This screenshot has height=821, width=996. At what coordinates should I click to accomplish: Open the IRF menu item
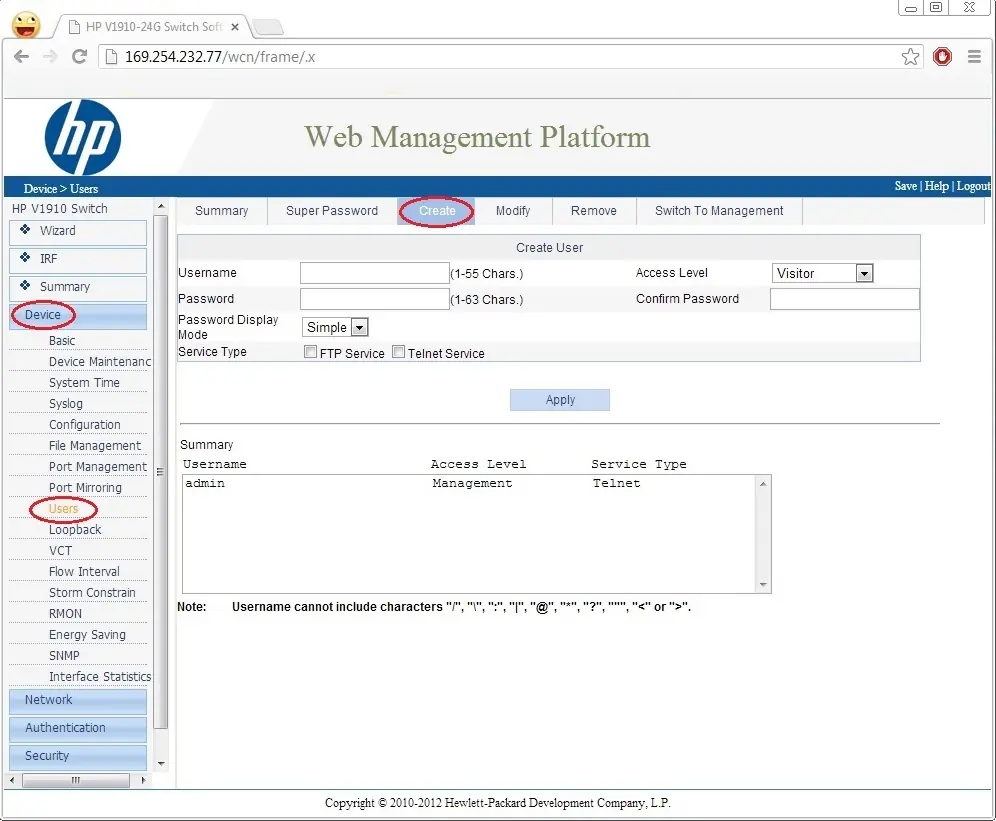(x=77, y=259)
